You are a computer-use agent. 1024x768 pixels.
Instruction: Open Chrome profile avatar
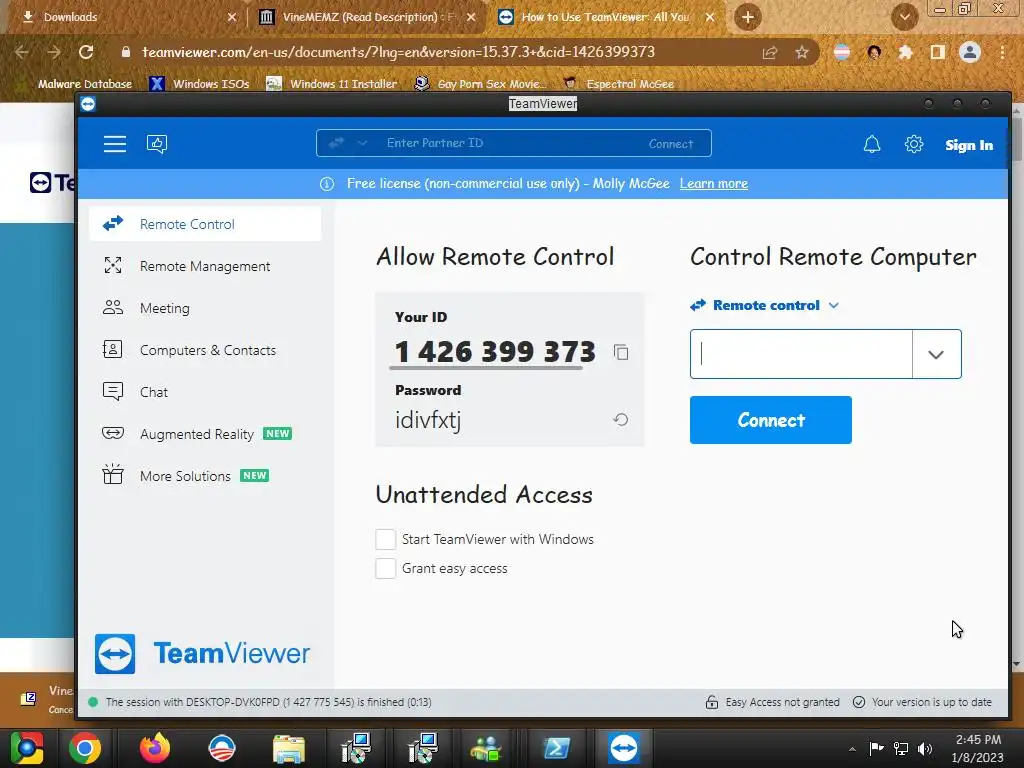coord(970,52)
